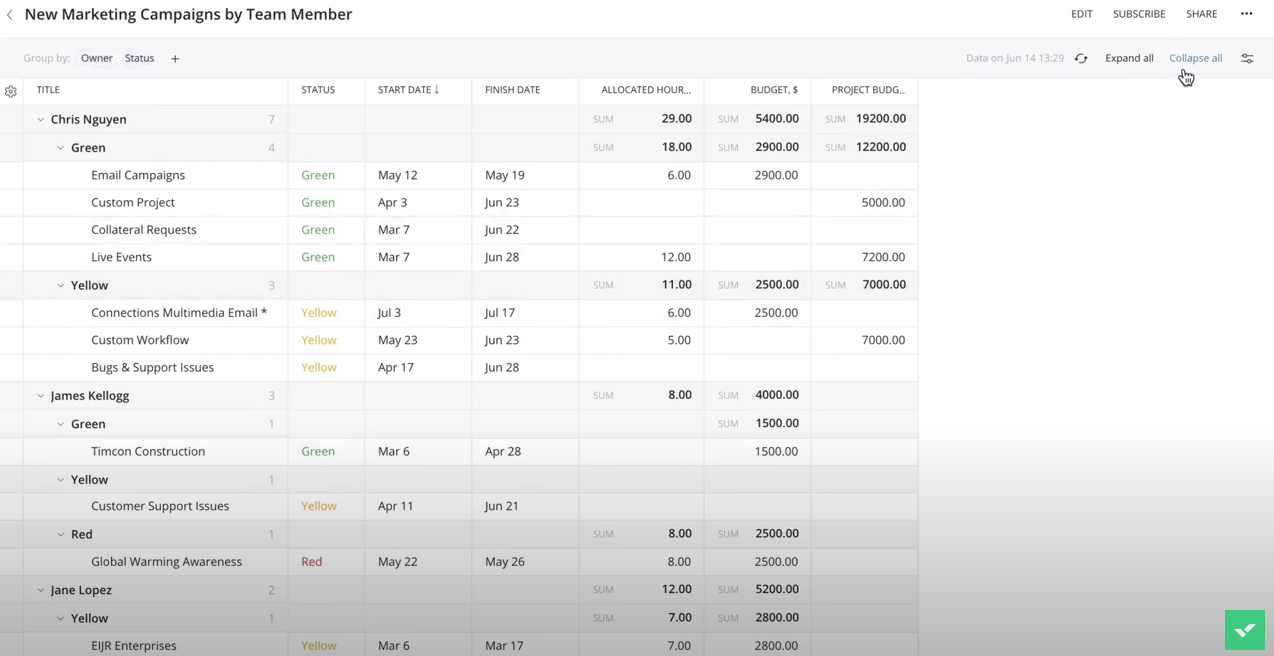Open the Email Campaigns row
Image resolution: width=1274 pixels, height=656 pixels.
138,175
